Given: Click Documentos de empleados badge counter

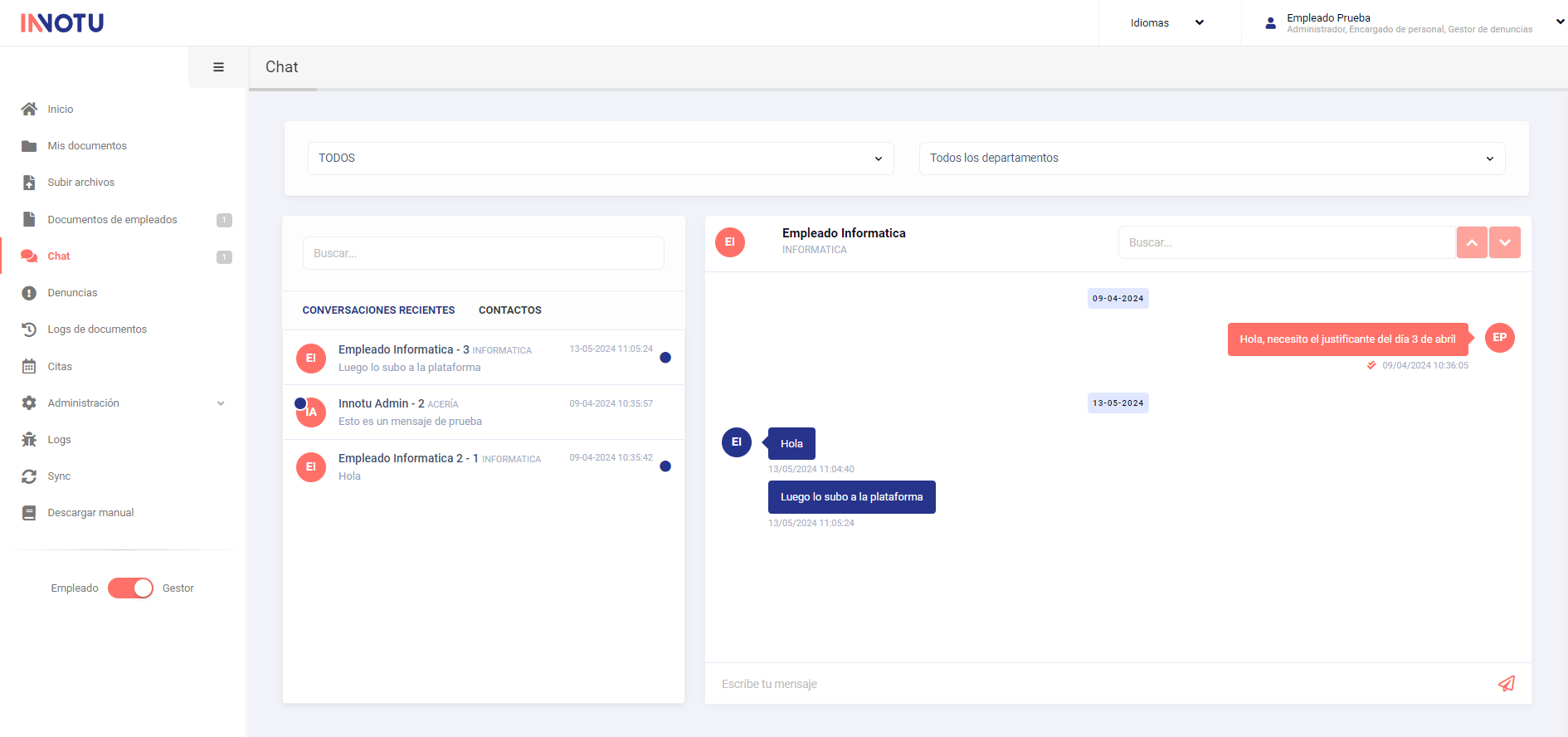Looking at the screenshot, I should tap(224, 221).
